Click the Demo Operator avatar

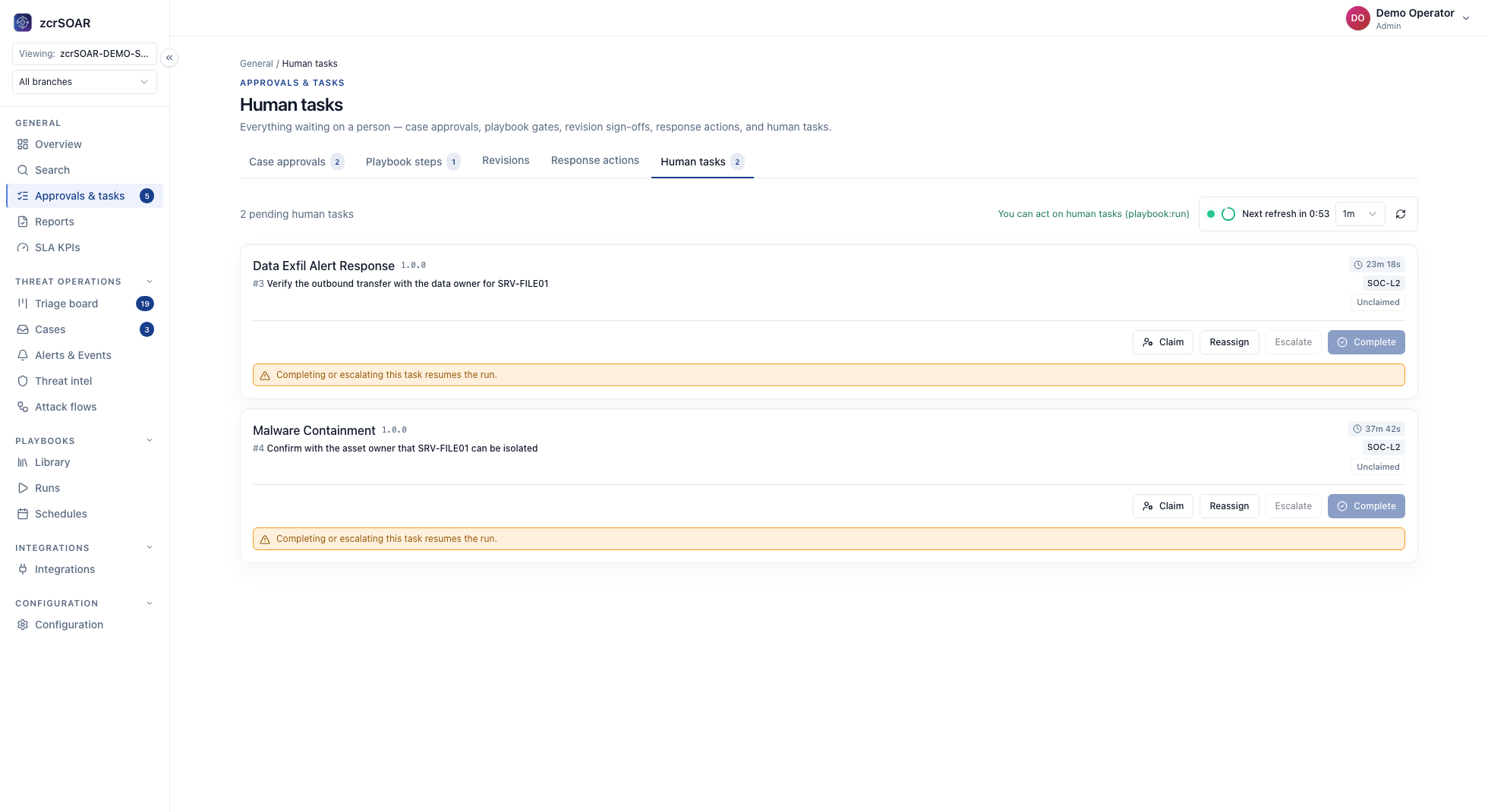[1357, 18]
